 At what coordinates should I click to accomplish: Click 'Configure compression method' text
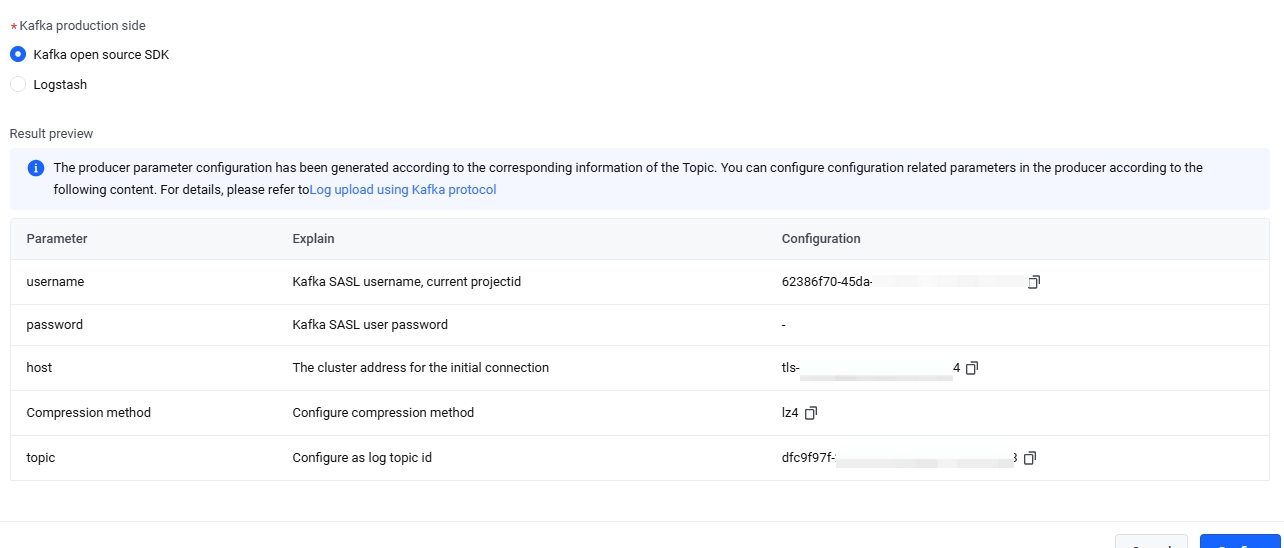click(383, 413)
